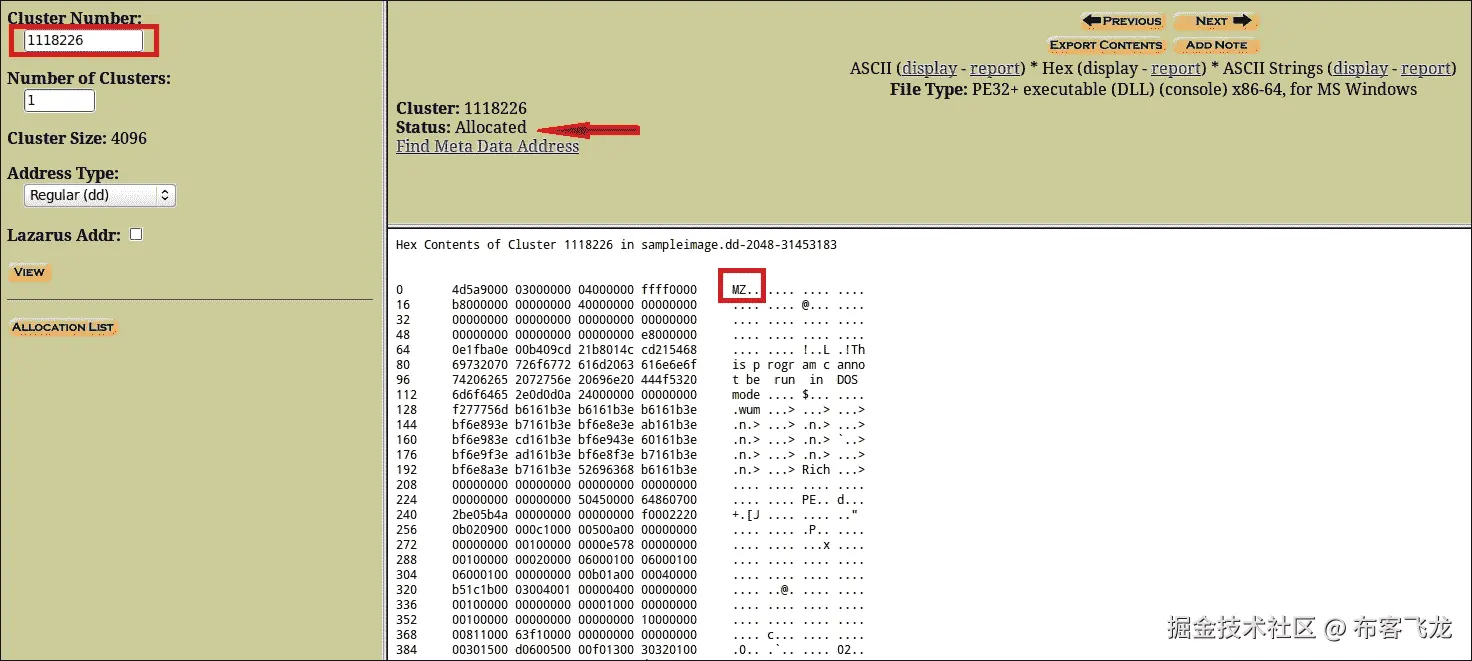
Task: Select the hex header line text
Action: point(616,245)
